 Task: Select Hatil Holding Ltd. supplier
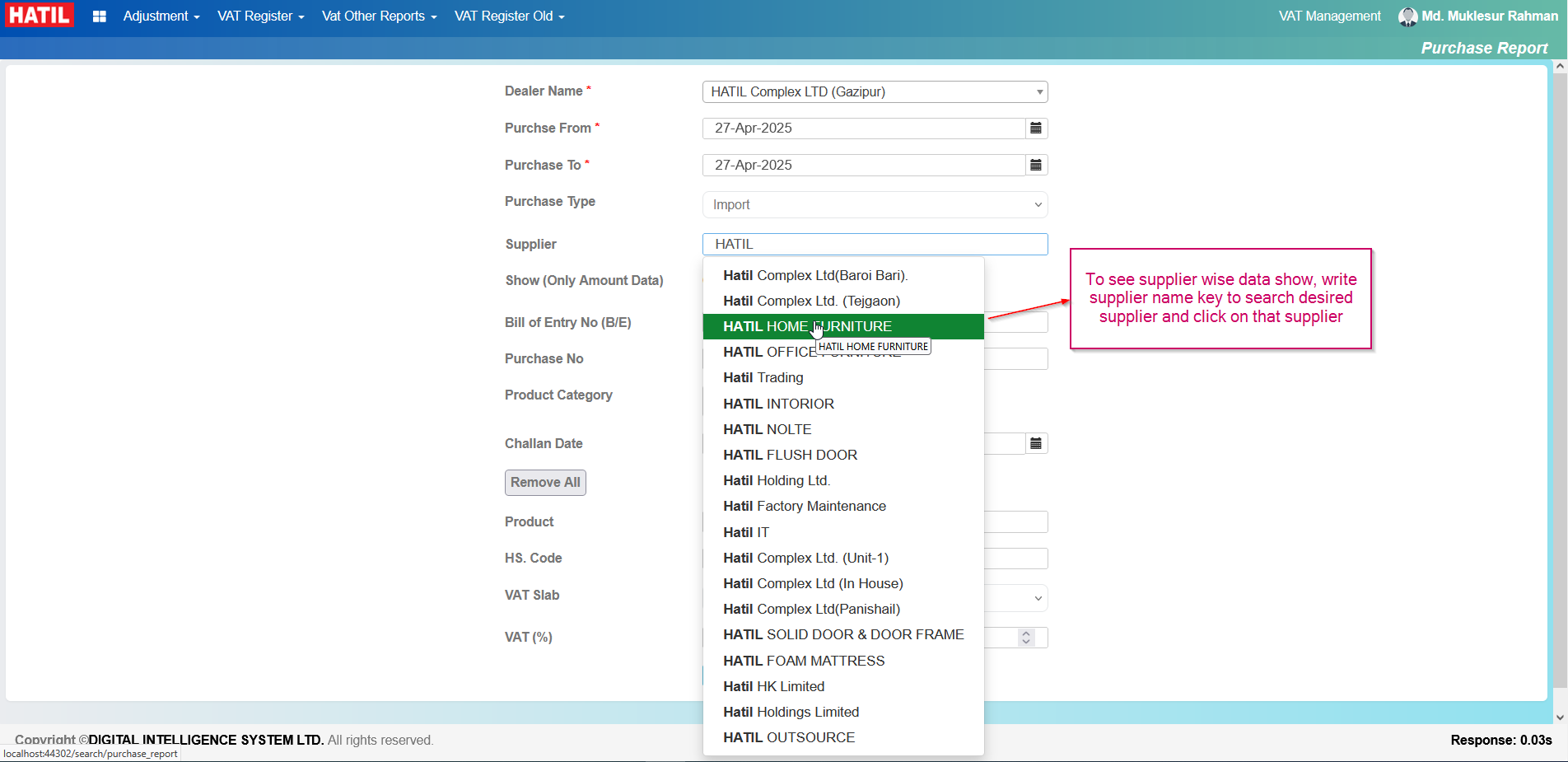(x=843, y=481)
